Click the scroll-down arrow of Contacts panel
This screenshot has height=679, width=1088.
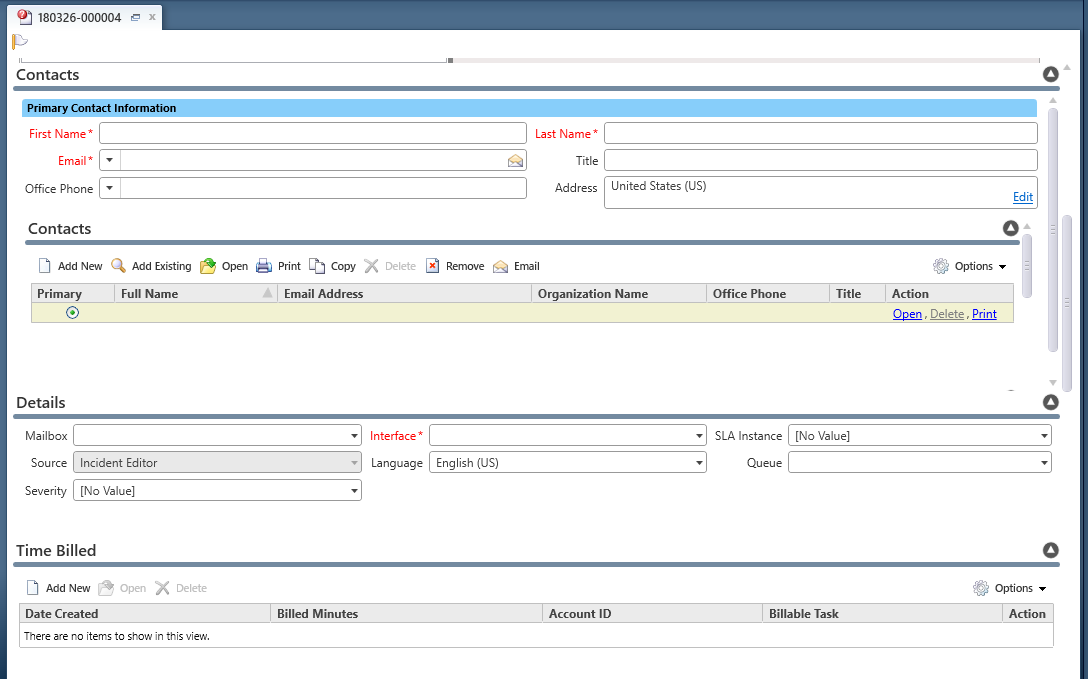pos(1053,382)
